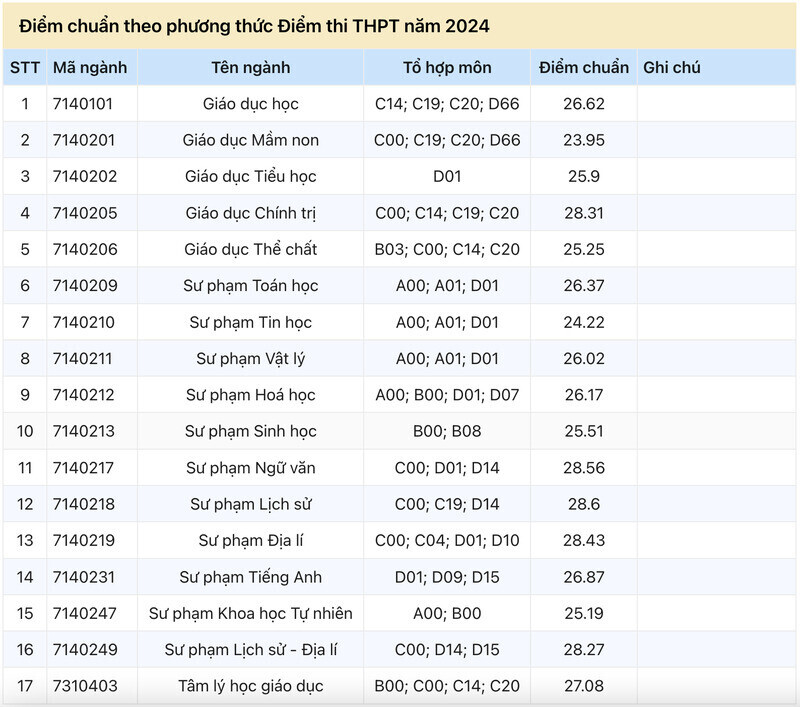
Task: Select the "Giáo dục Chính trị" major name
Action: pos(250,213)
